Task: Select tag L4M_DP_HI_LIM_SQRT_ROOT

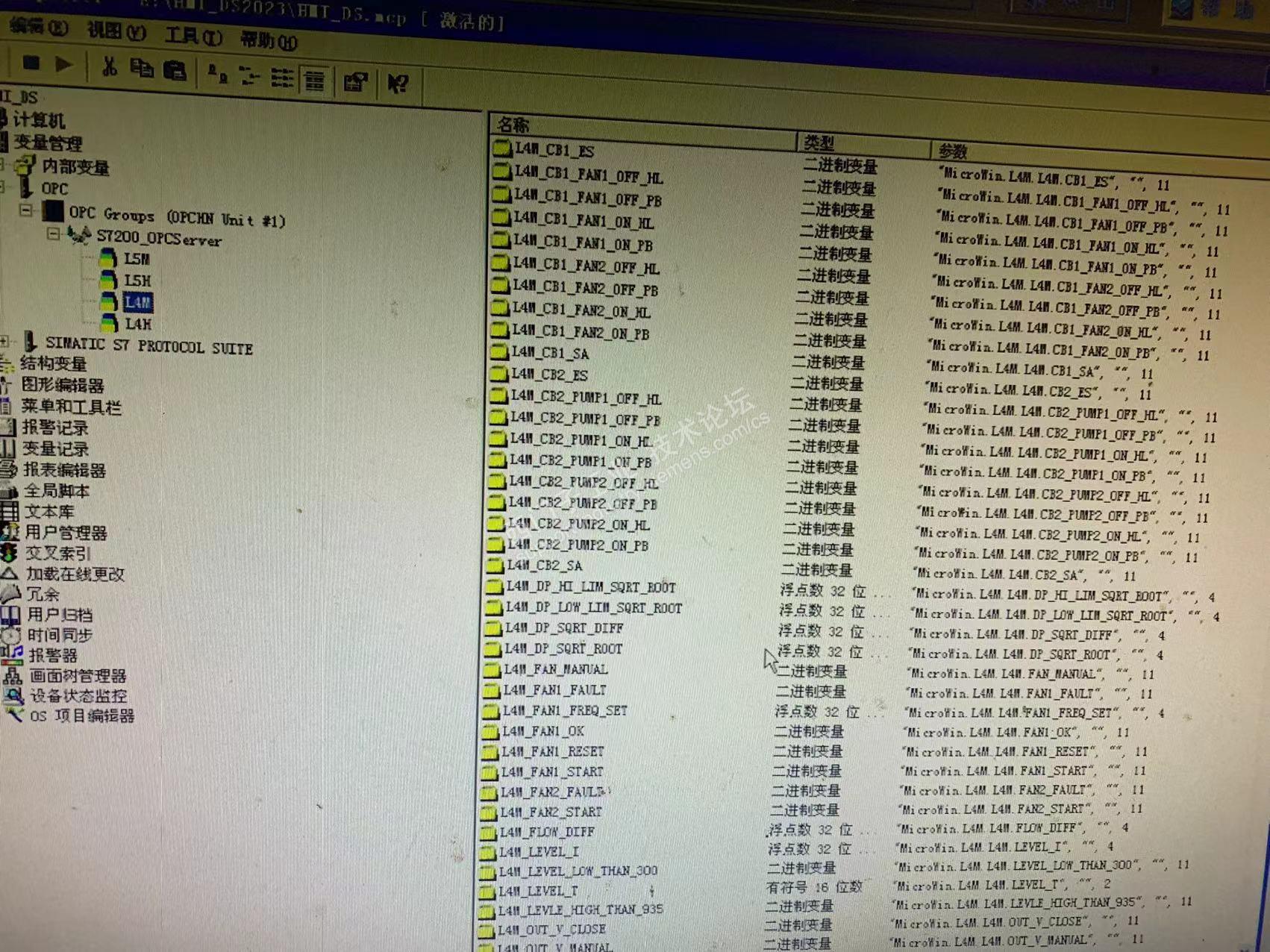Action: (591, 587)
